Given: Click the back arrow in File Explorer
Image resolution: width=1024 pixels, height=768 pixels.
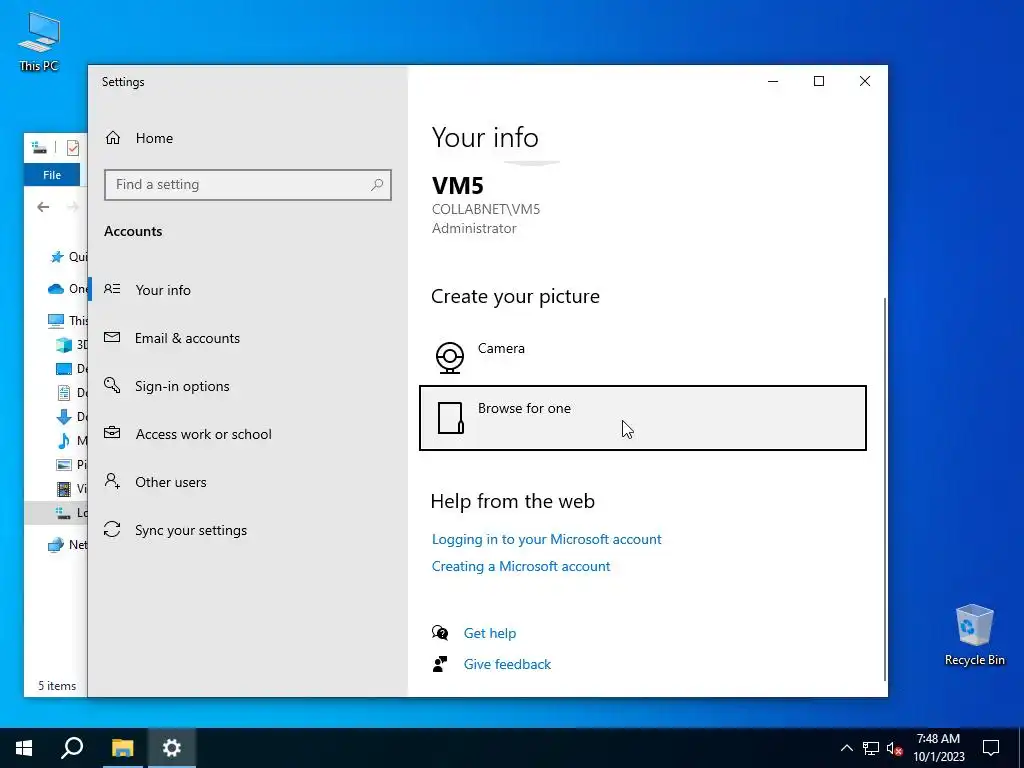Looking at the screenshot, I should [x=43, y=207].
